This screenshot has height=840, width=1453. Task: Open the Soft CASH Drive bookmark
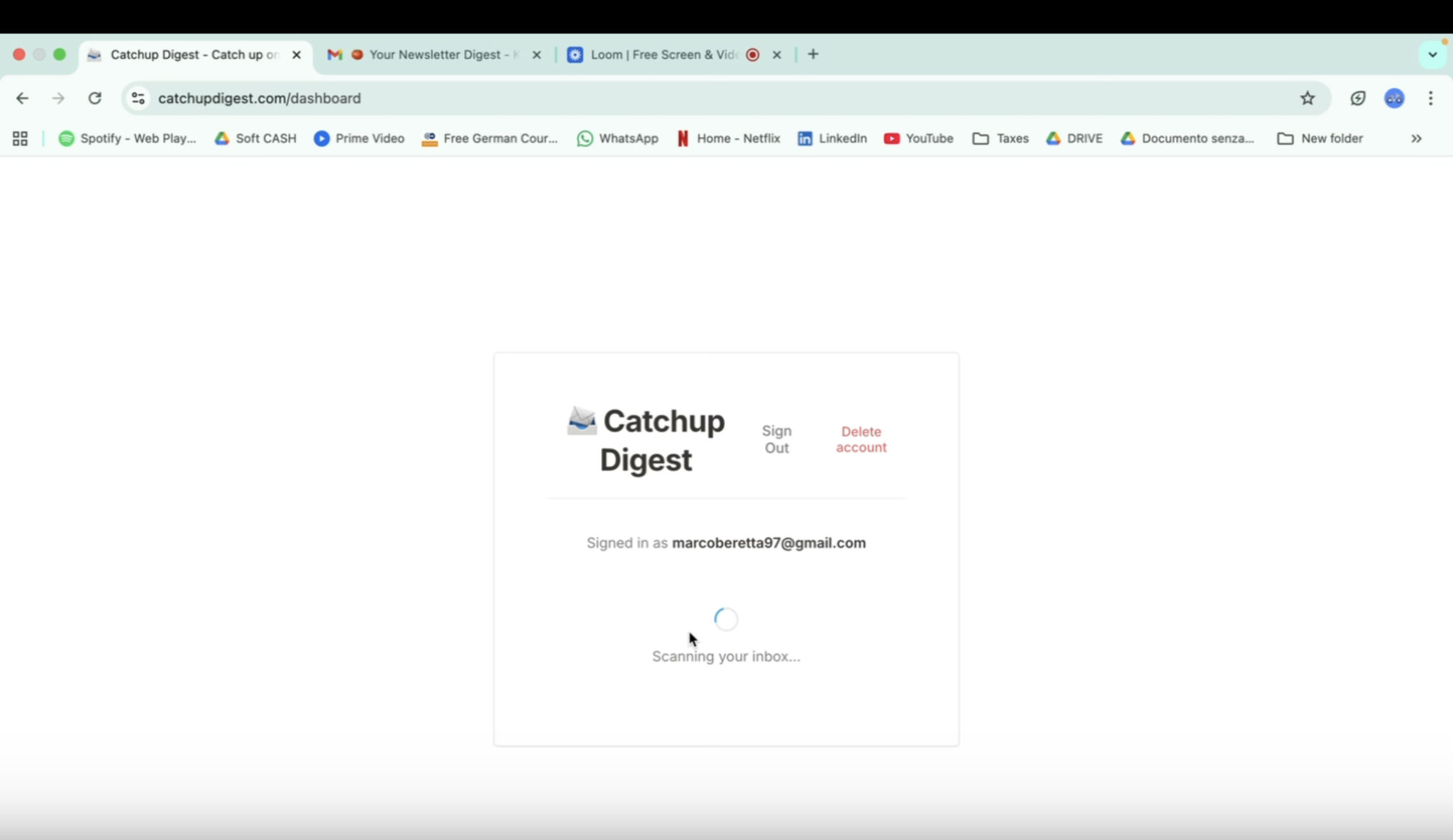tap(255, 138)
